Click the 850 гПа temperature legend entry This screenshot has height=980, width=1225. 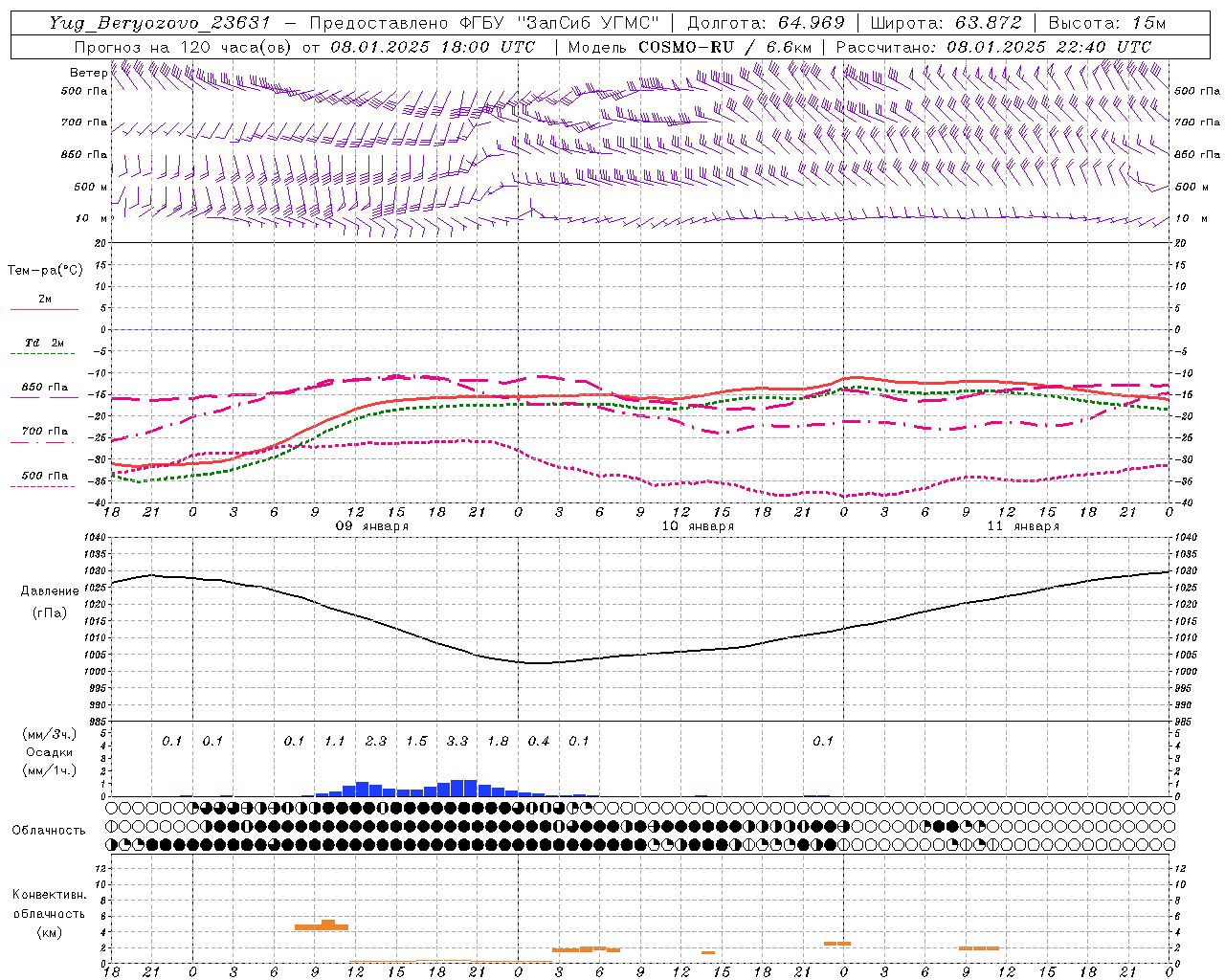44,388
